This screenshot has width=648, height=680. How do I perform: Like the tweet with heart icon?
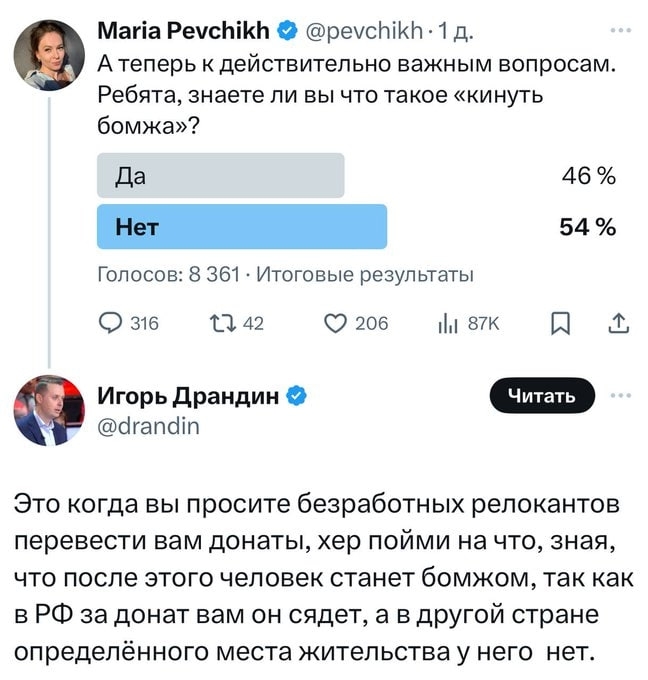pyautogui.click(x=335, y=323)
